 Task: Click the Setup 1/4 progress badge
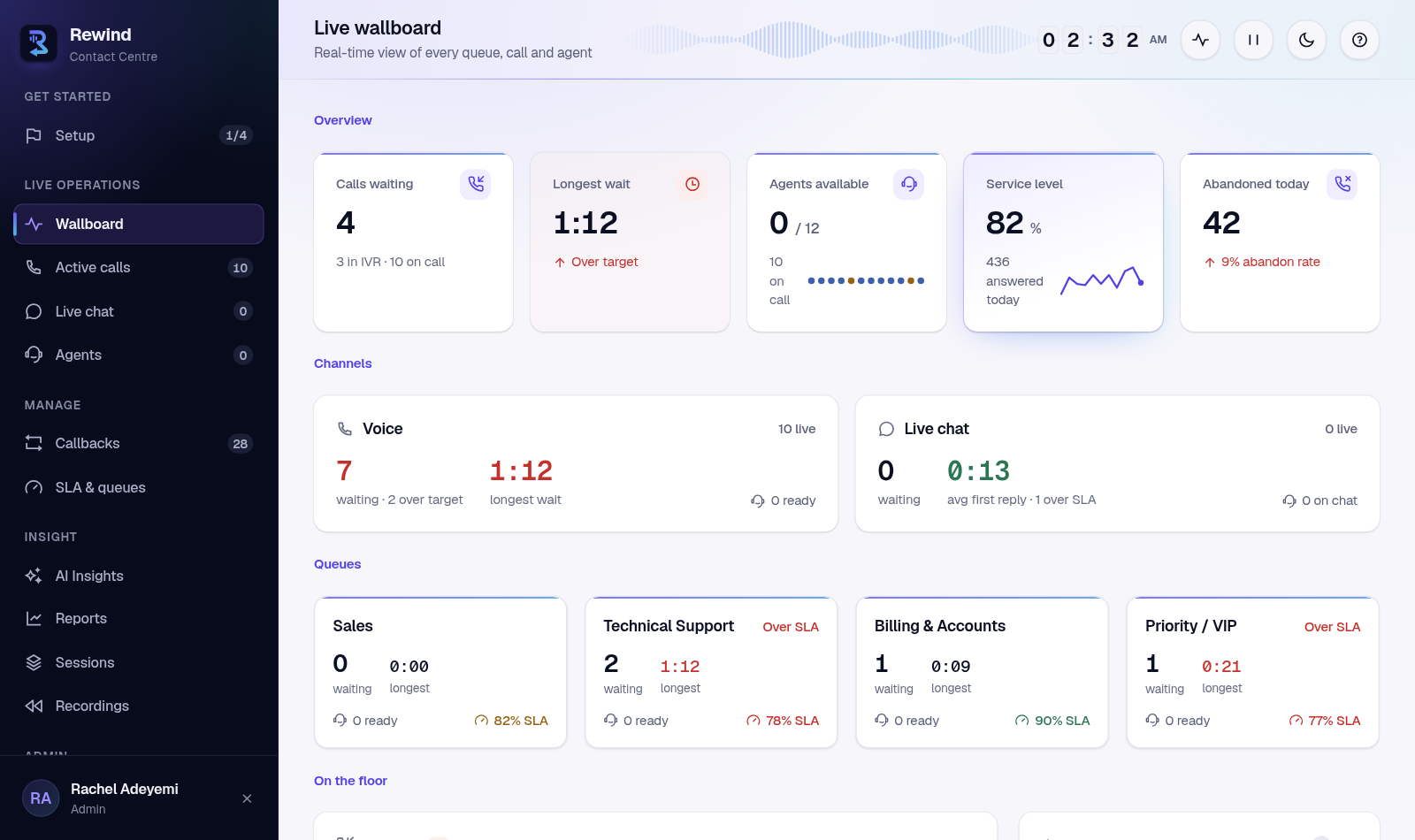236,135
